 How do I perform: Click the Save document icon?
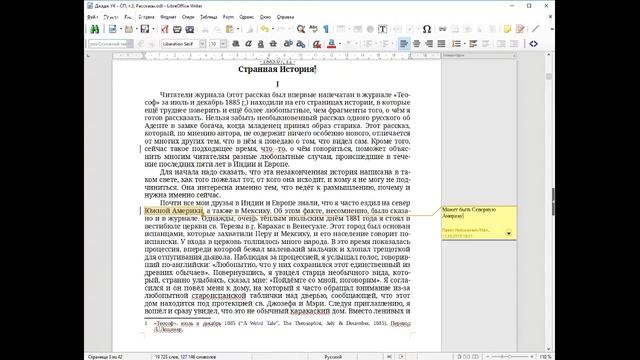(145, 29)
